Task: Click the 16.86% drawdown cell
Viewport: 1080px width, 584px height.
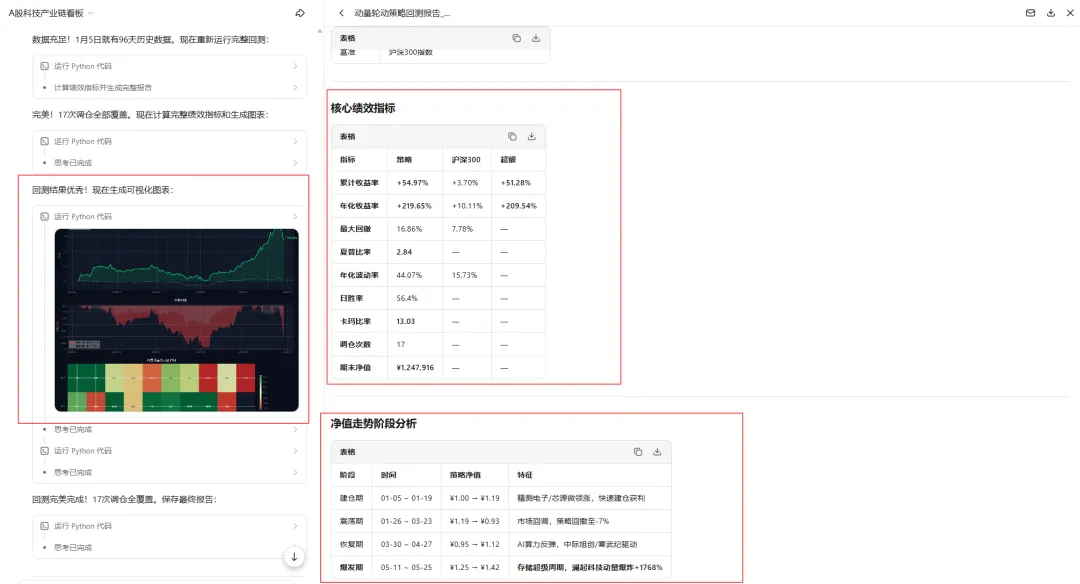Action: (409, 229)
